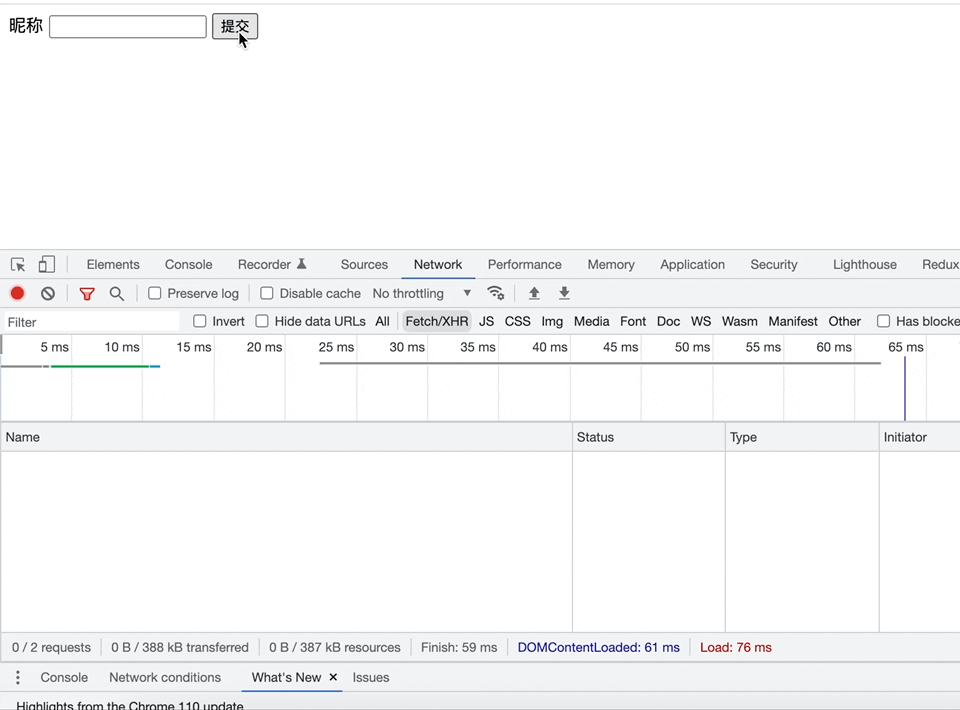Filter requests by Other
The image size is (960, 710).
pyautogui.click(x=844, y=321)
